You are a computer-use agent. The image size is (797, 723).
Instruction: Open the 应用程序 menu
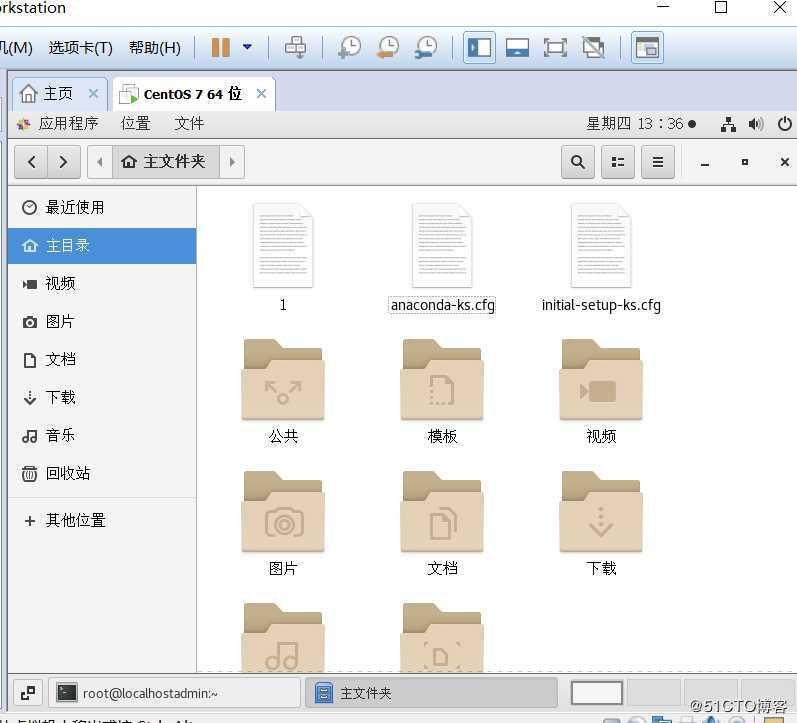point(58,124)
